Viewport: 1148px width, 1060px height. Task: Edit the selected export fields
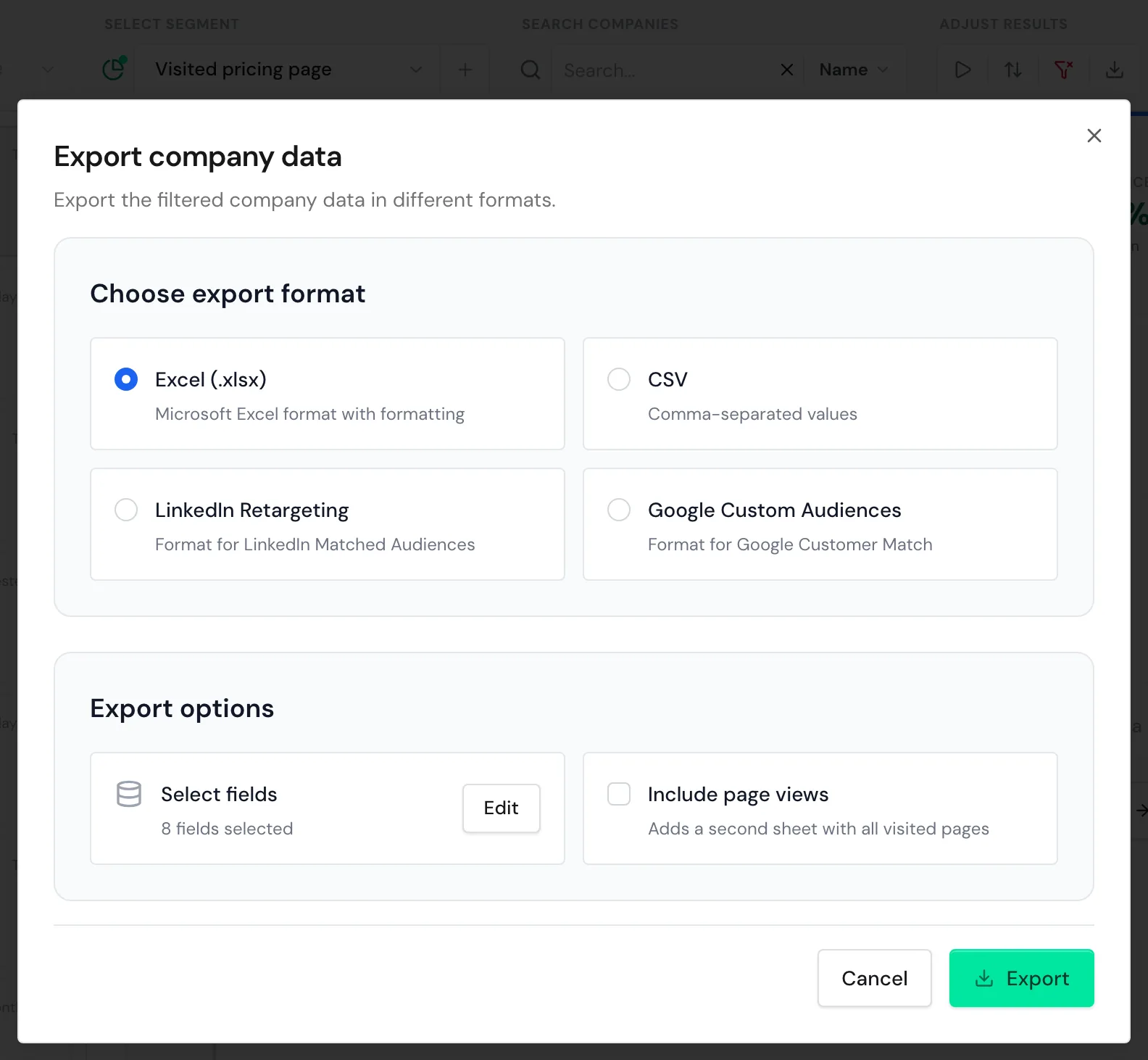(502, 808)
